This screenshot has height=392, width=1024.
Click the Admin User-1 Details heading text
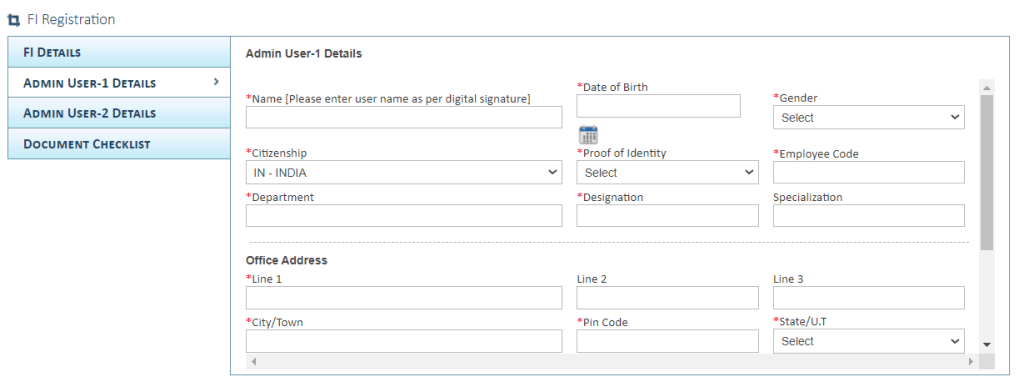pos(304,54)
